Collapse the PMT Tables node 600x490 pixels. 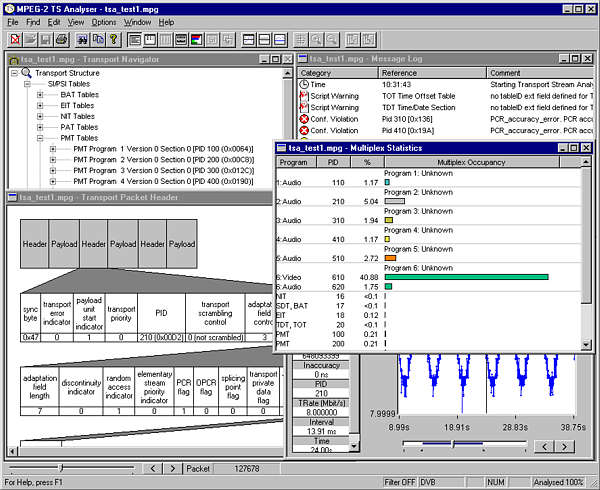tap(40, 138)
